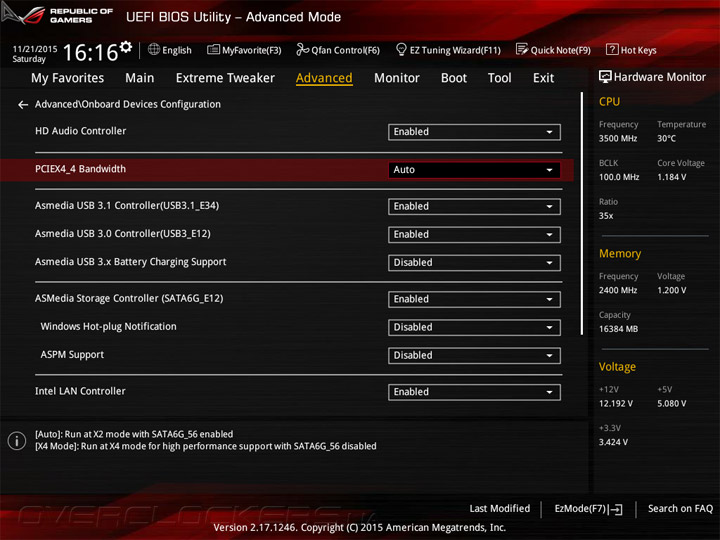Click Last Modified button
This screenshot has height=540, width=720.
(500, 509)
